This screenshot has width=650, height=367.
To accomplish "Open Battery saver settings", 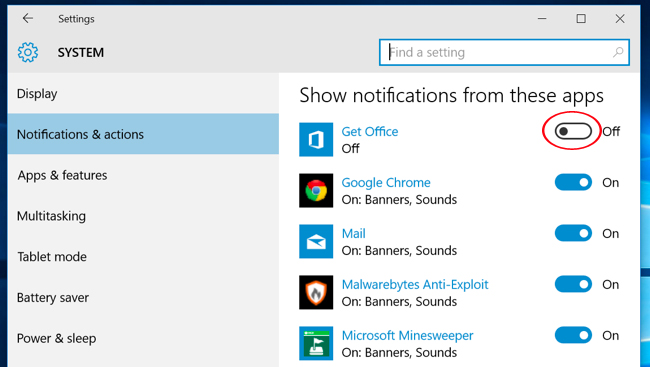I will 143,297.
